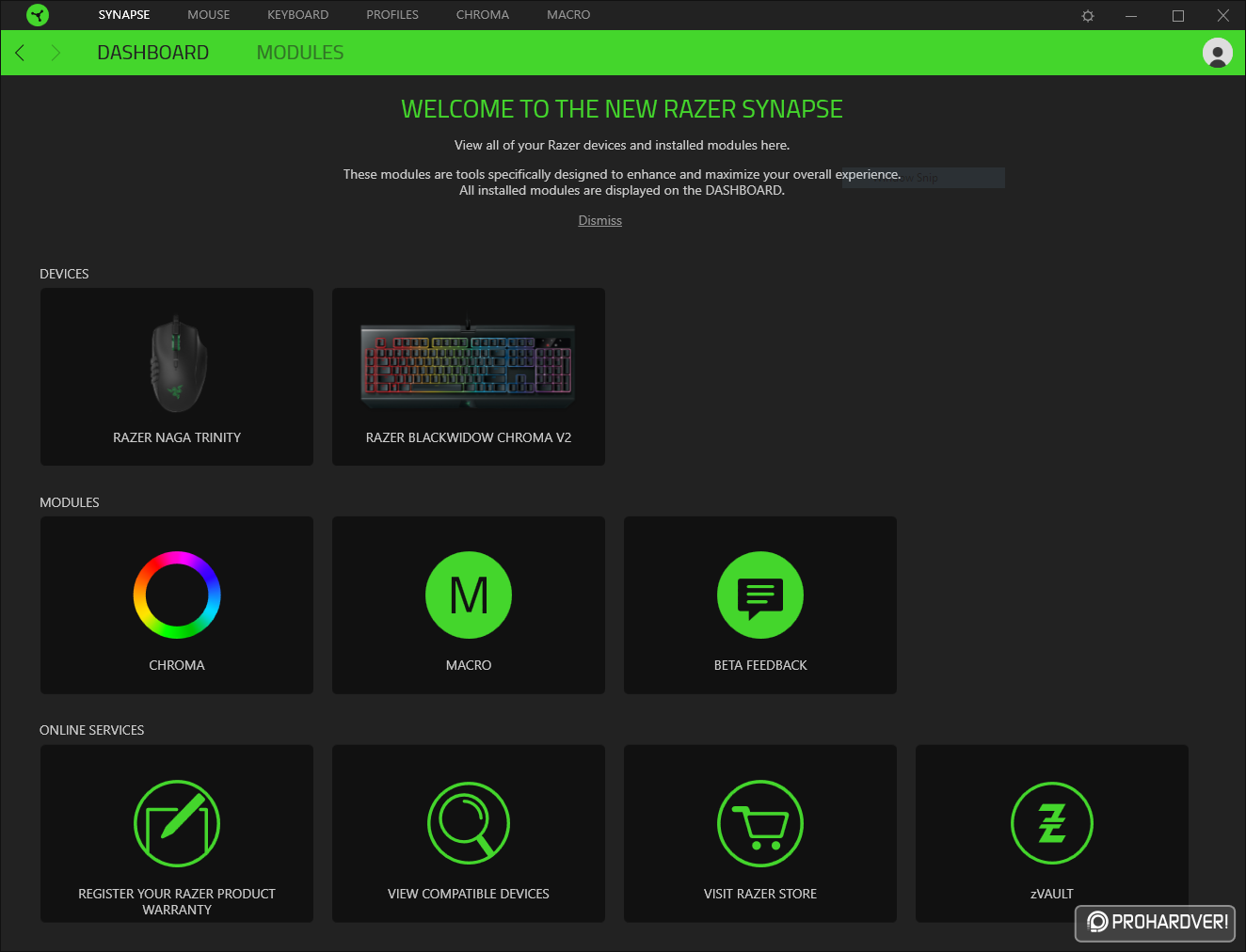Maximize the Synapse window
Screen dimensions: 1246x952
pyautogui.click(x=1177, y=16)
